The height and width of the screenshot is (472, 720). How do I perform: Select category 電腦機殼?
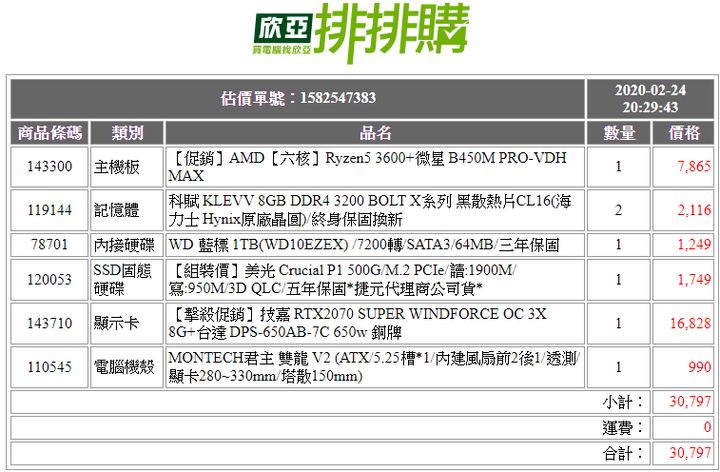tap(124, 367)
